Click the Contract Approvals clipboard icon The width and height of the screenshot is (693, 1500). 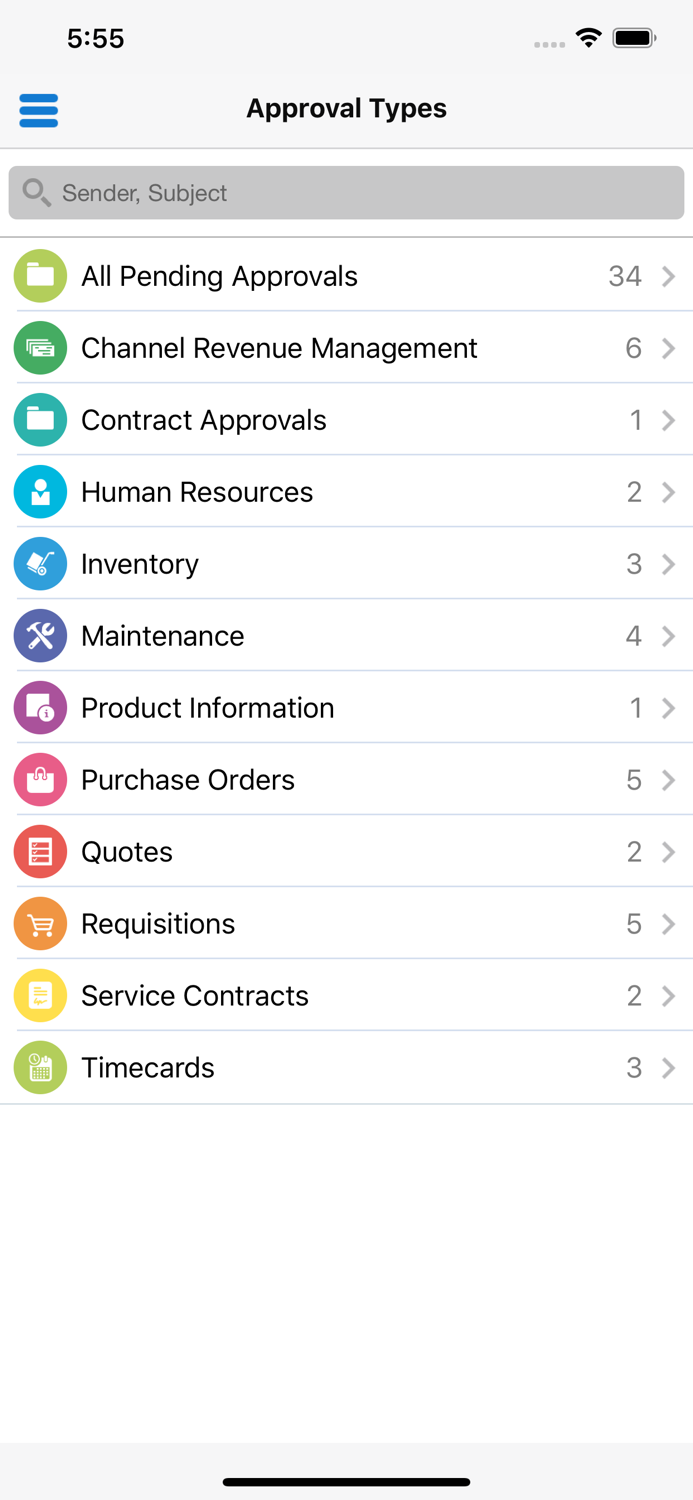[39, 419]
